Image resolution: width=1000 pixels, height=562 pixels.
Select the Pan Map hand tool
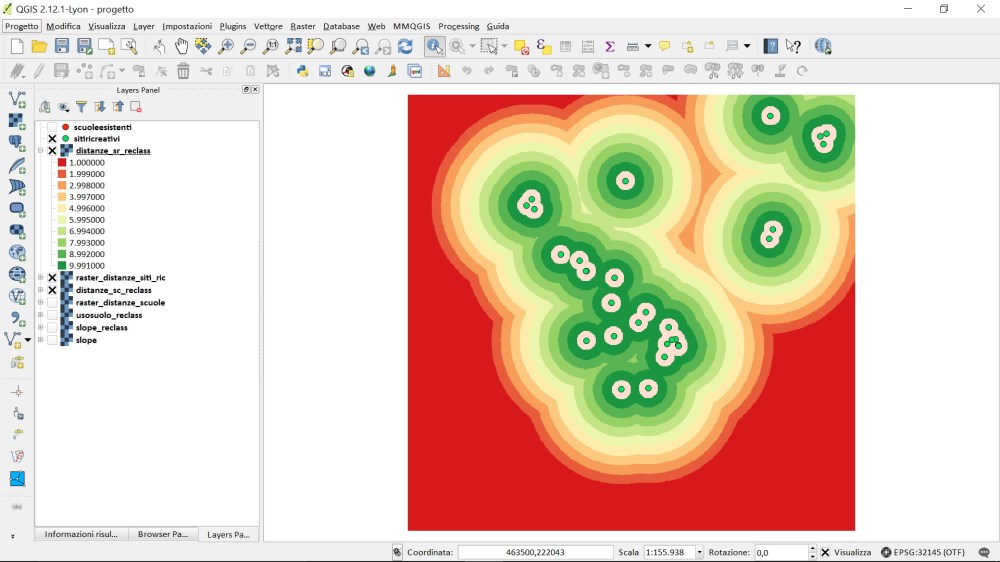[x=181, y=46]
